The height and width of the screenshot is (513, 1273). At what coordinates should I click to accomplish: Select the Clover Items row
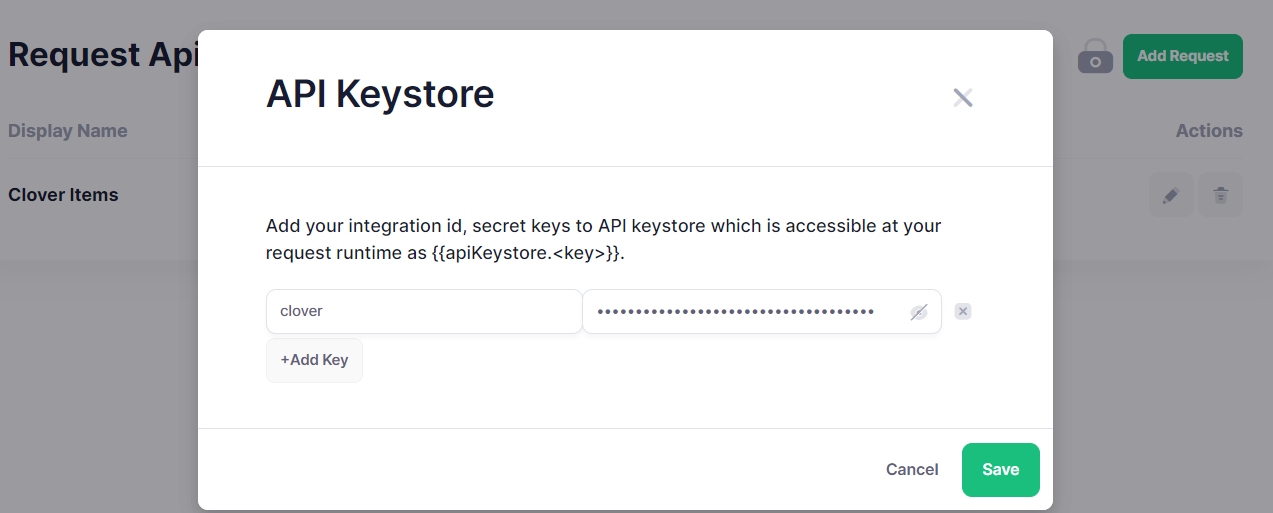pos(63,195)
